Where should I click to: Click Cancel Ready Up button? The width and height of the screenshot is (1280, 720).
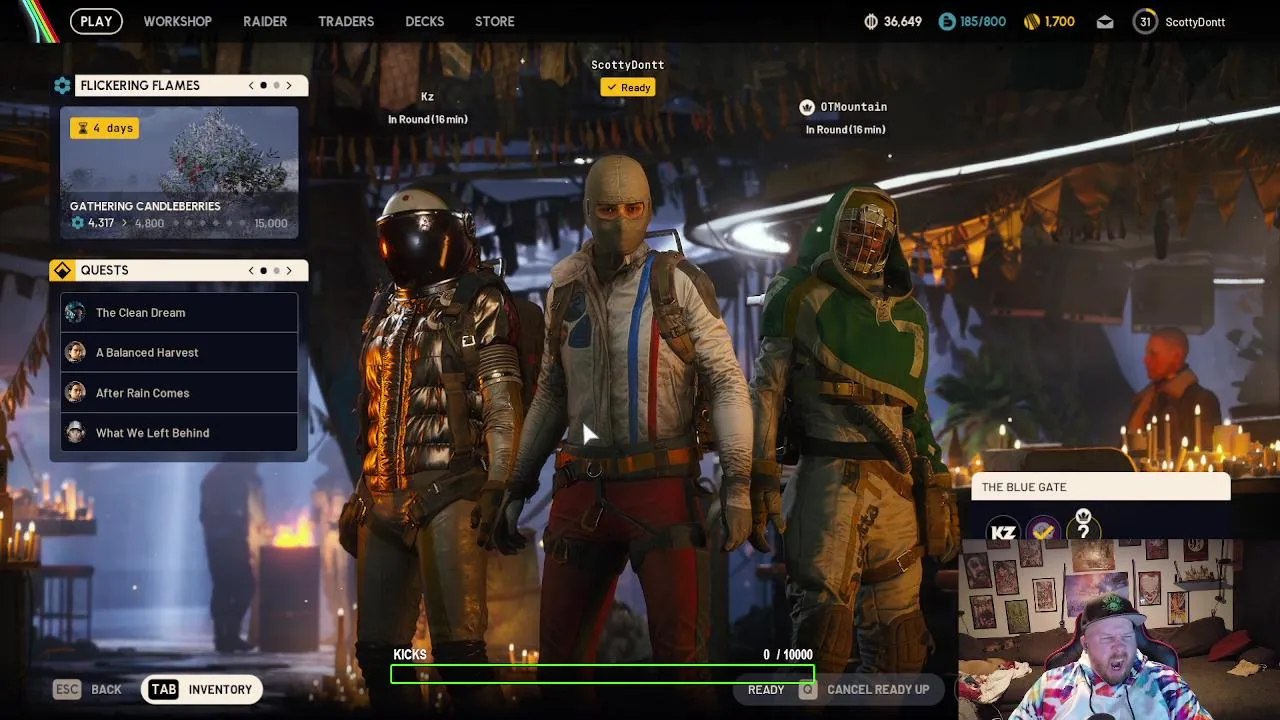pos(865,689)
